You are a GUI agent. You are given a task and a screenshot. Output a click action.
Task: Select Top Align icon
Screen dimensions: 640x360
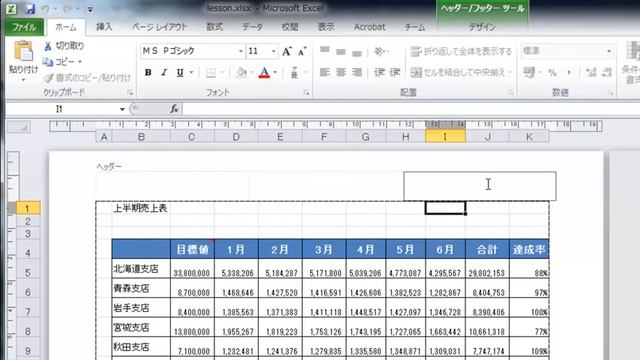click(x=325, y=51)
